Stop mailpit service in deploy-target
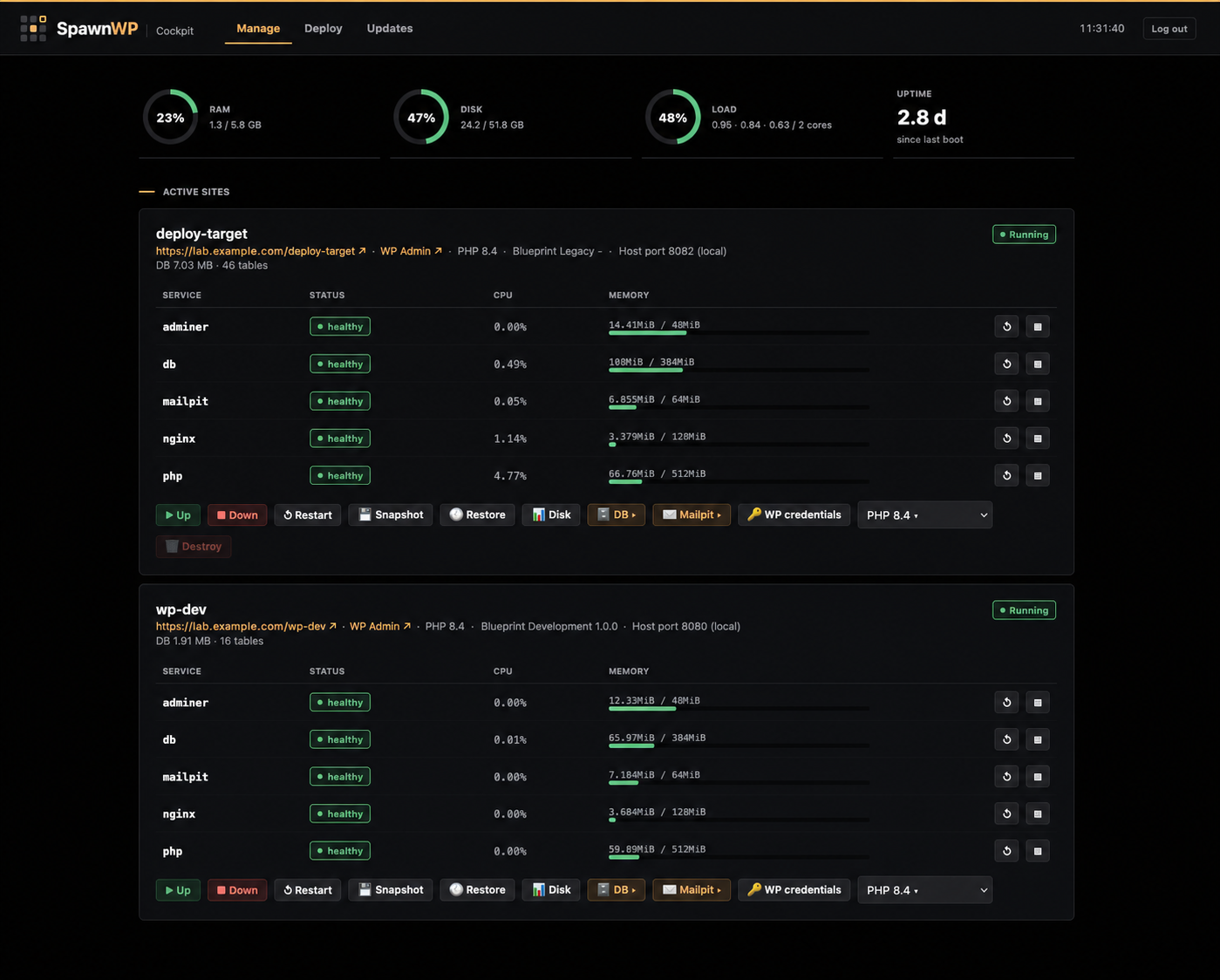The height and width of the screenshot is (980, 1220). [1038, 401]
